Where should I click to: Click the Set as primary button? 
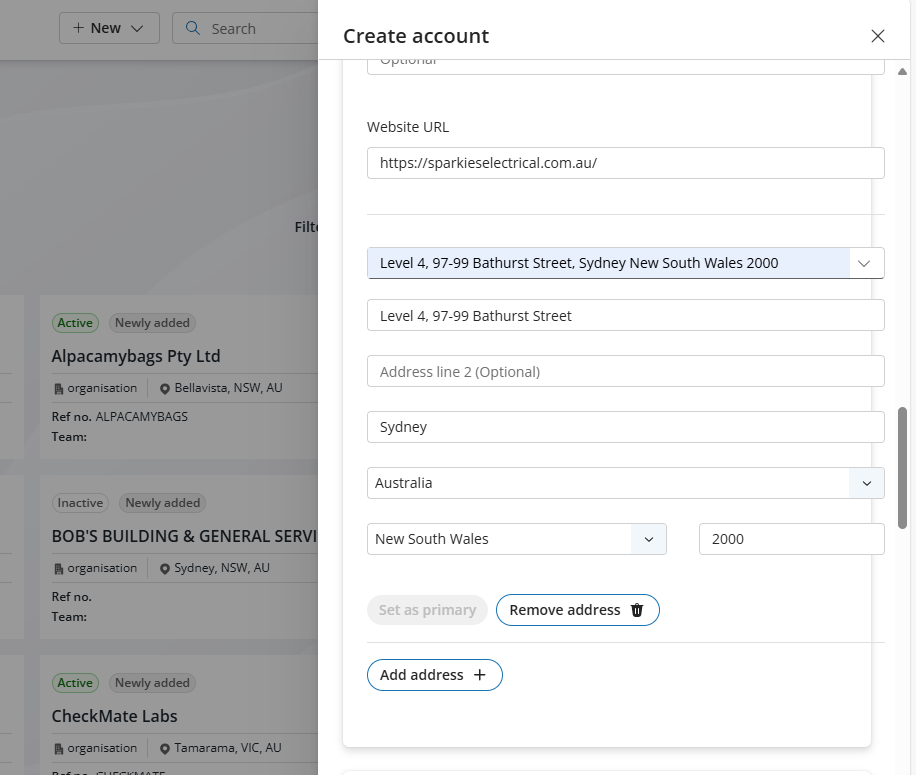click(x=427, y=610)
